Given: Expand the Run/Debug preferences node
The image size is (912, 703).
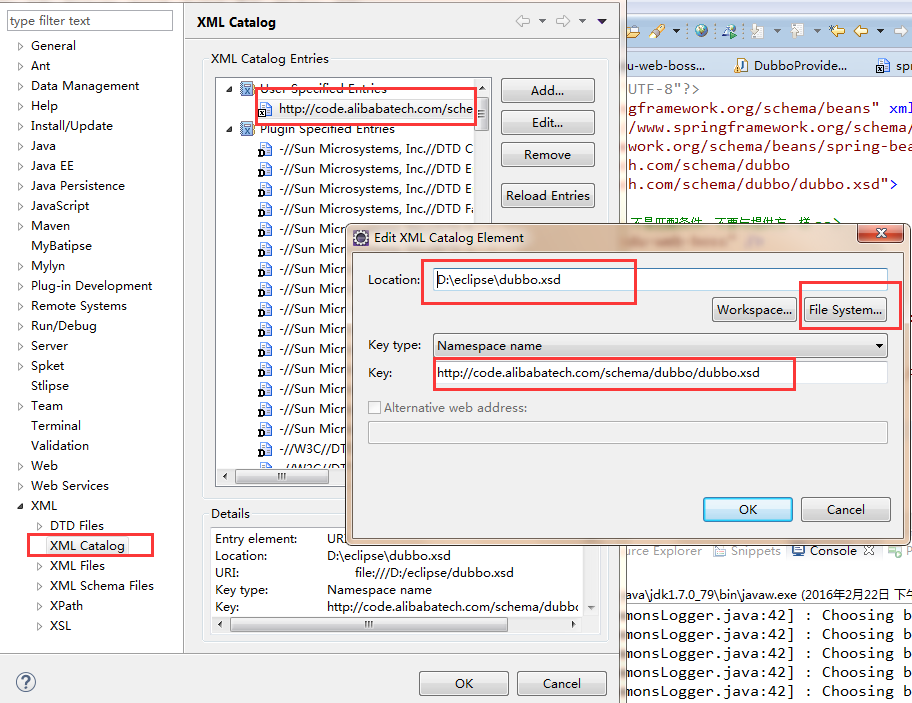Looking at the screenshot, I should (x=20, y=326).
